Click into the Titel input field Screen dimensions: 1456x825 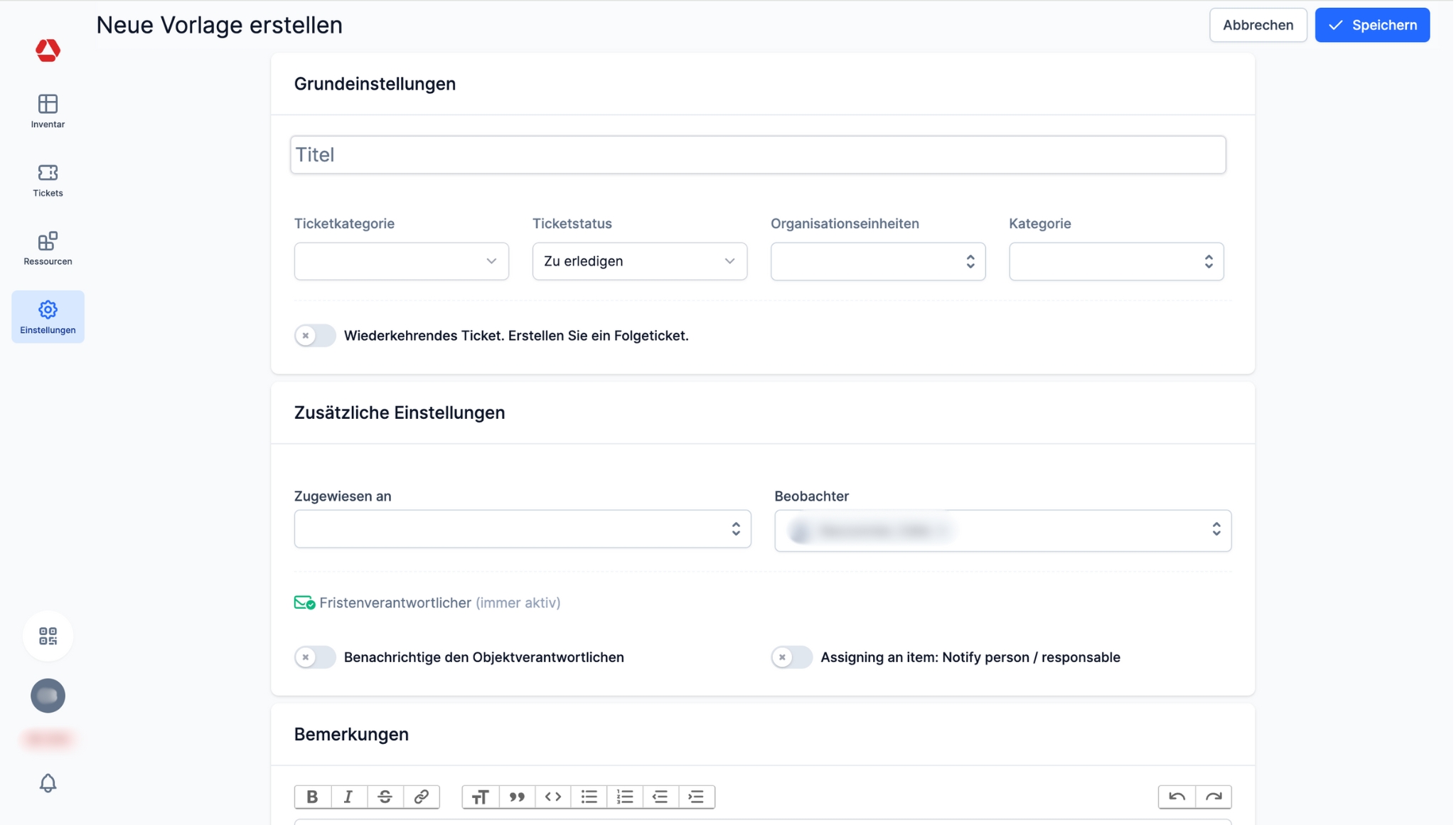tap(757, 154)
